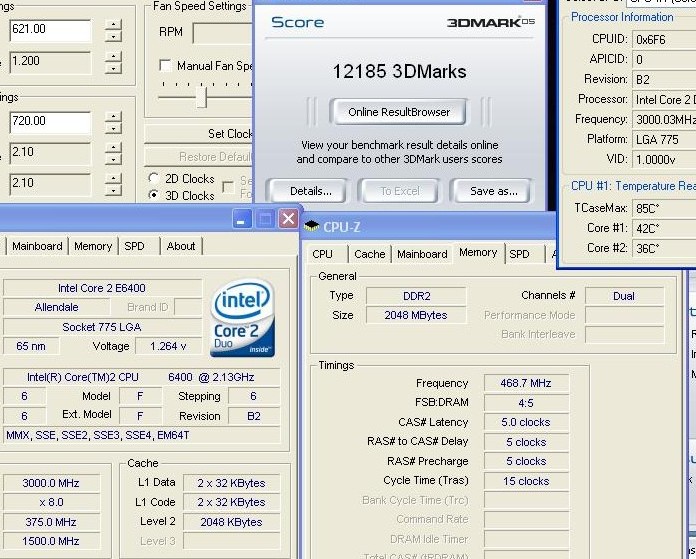696x559 pixels.
Task: Click the Socket 775 LGA package field
Action: pyautogui.click(x=102, y=327)
